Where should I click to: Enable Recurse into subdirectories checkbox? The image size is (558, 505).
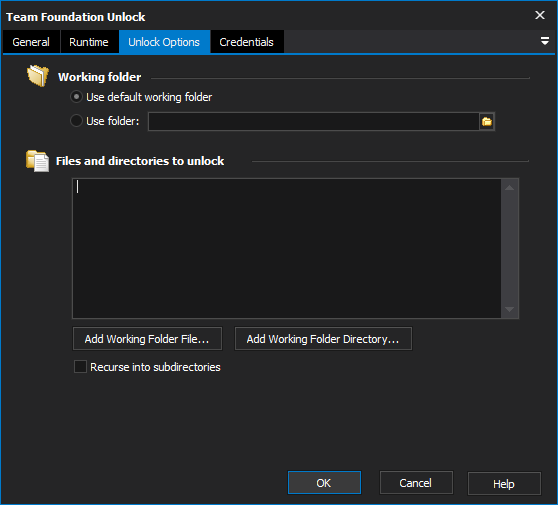[80, 367]
